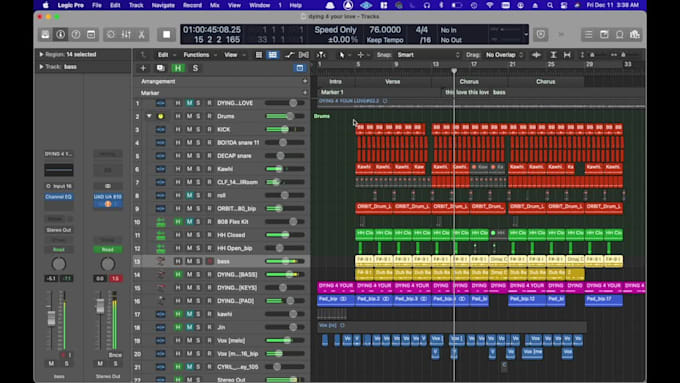
Task: Switch to list view icon
Action: click(258, 55)
